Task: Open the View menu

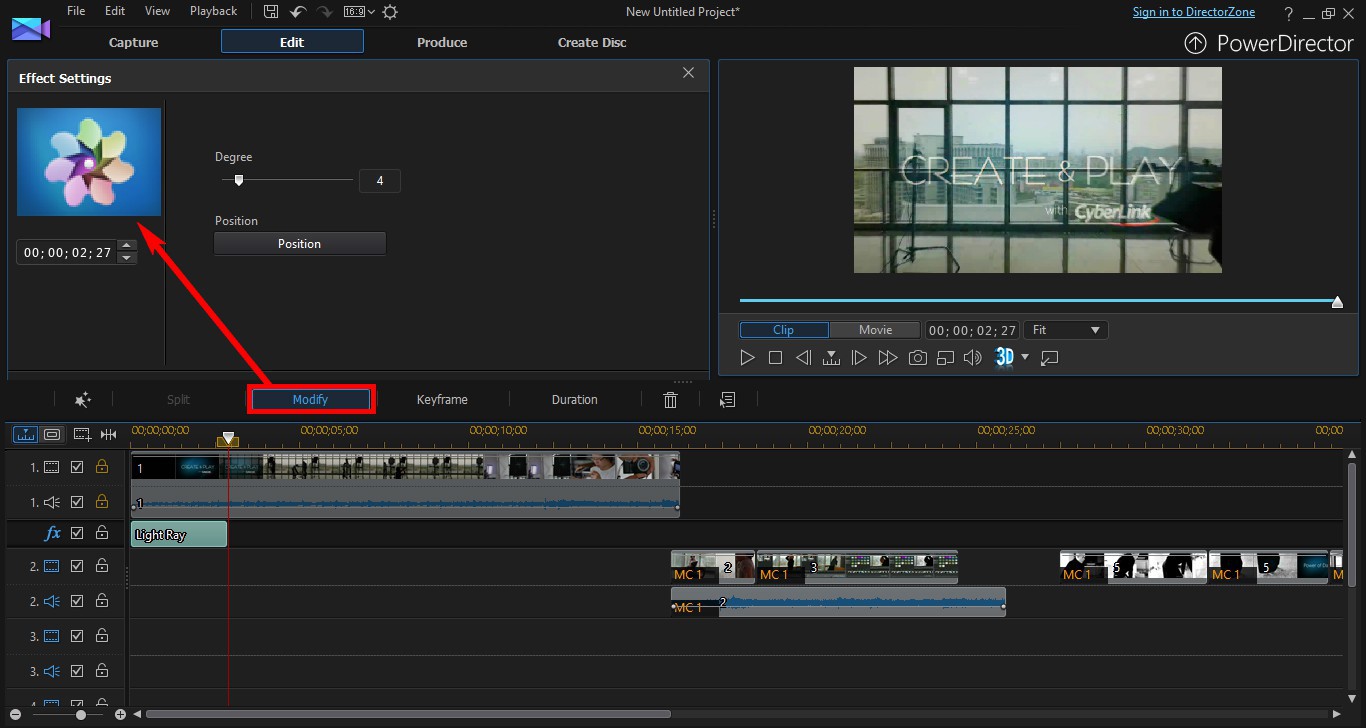Action: coord(157,11)
